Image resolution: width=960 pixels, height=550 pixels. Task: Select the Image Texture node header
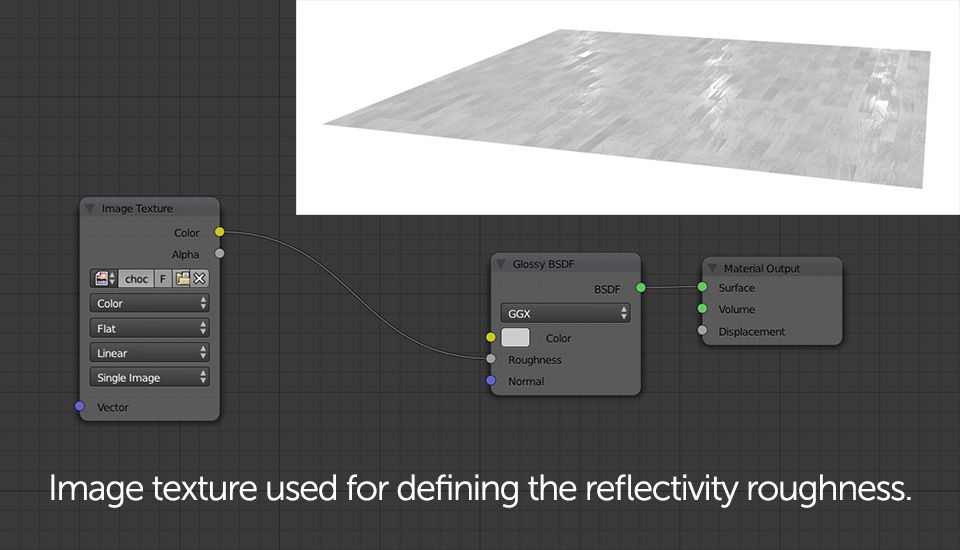click(x=149, y=208)
